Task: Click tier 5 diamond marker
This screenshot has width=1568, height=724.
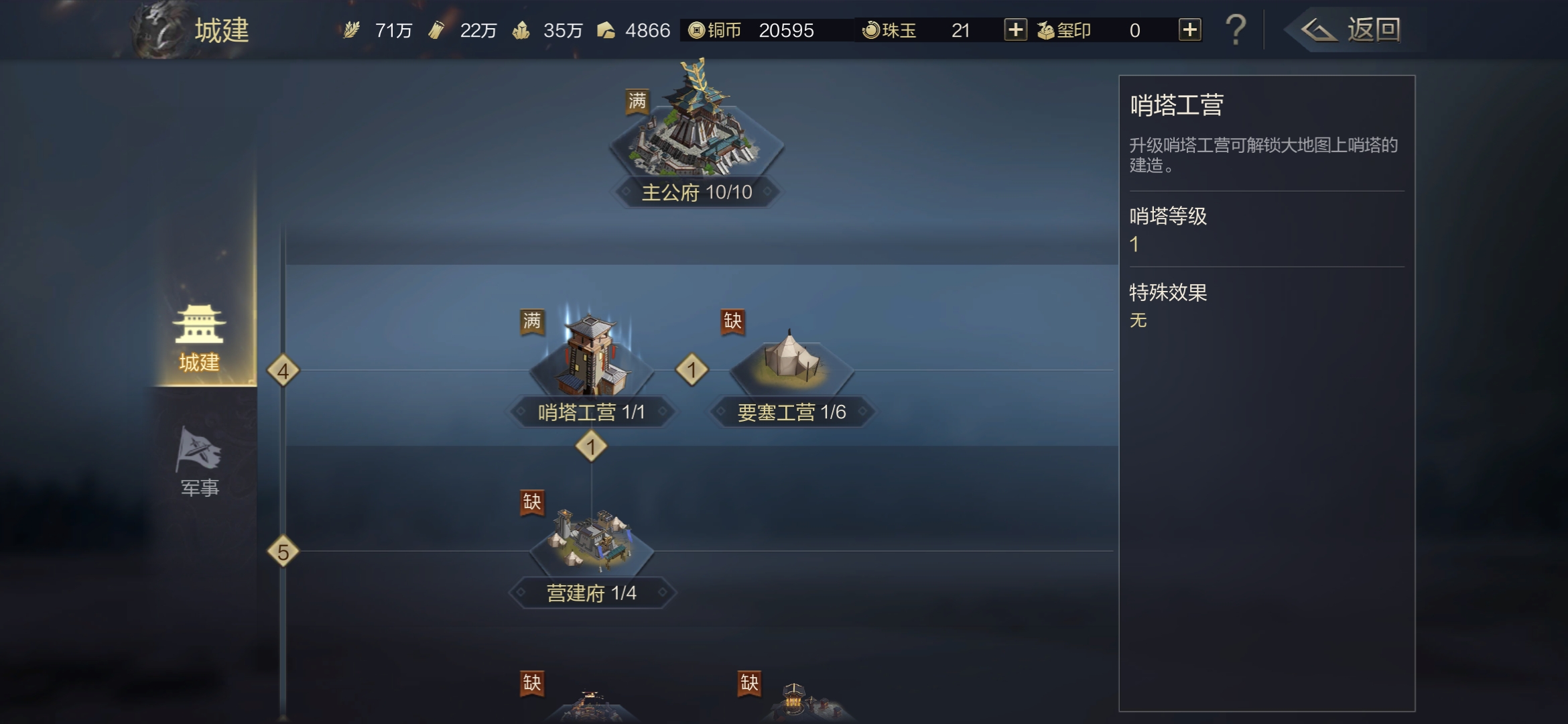Action: pyautogui.click(x=283, y=552)
